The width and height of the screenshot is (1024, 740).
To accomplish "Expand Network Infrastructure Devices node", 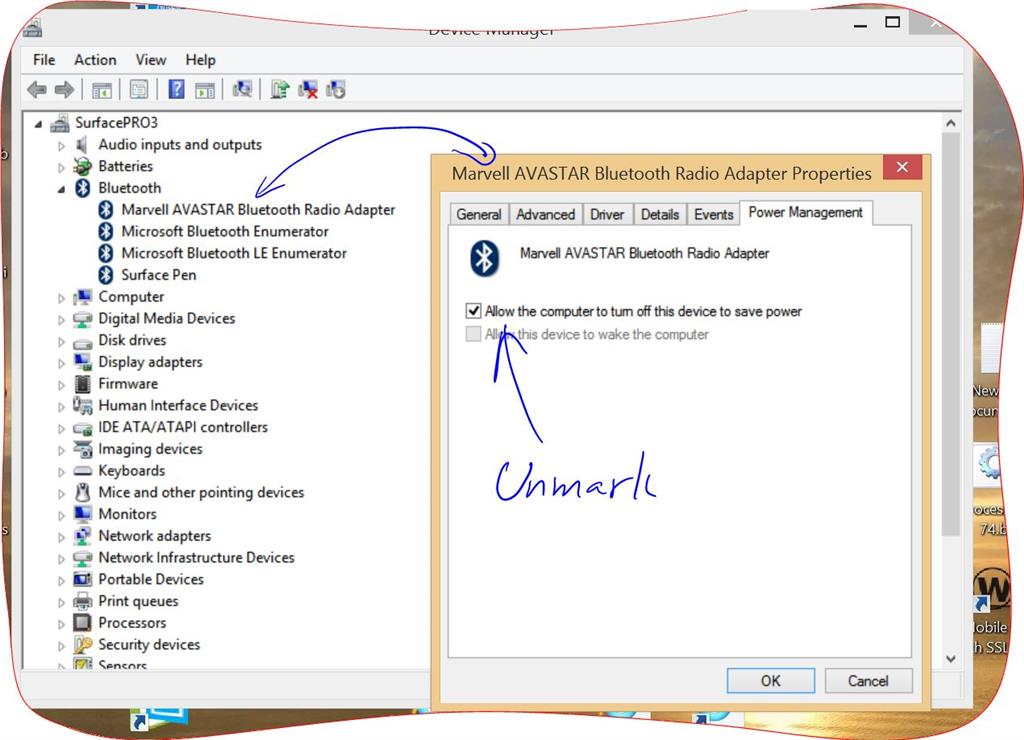I will [x=61, y=559].
